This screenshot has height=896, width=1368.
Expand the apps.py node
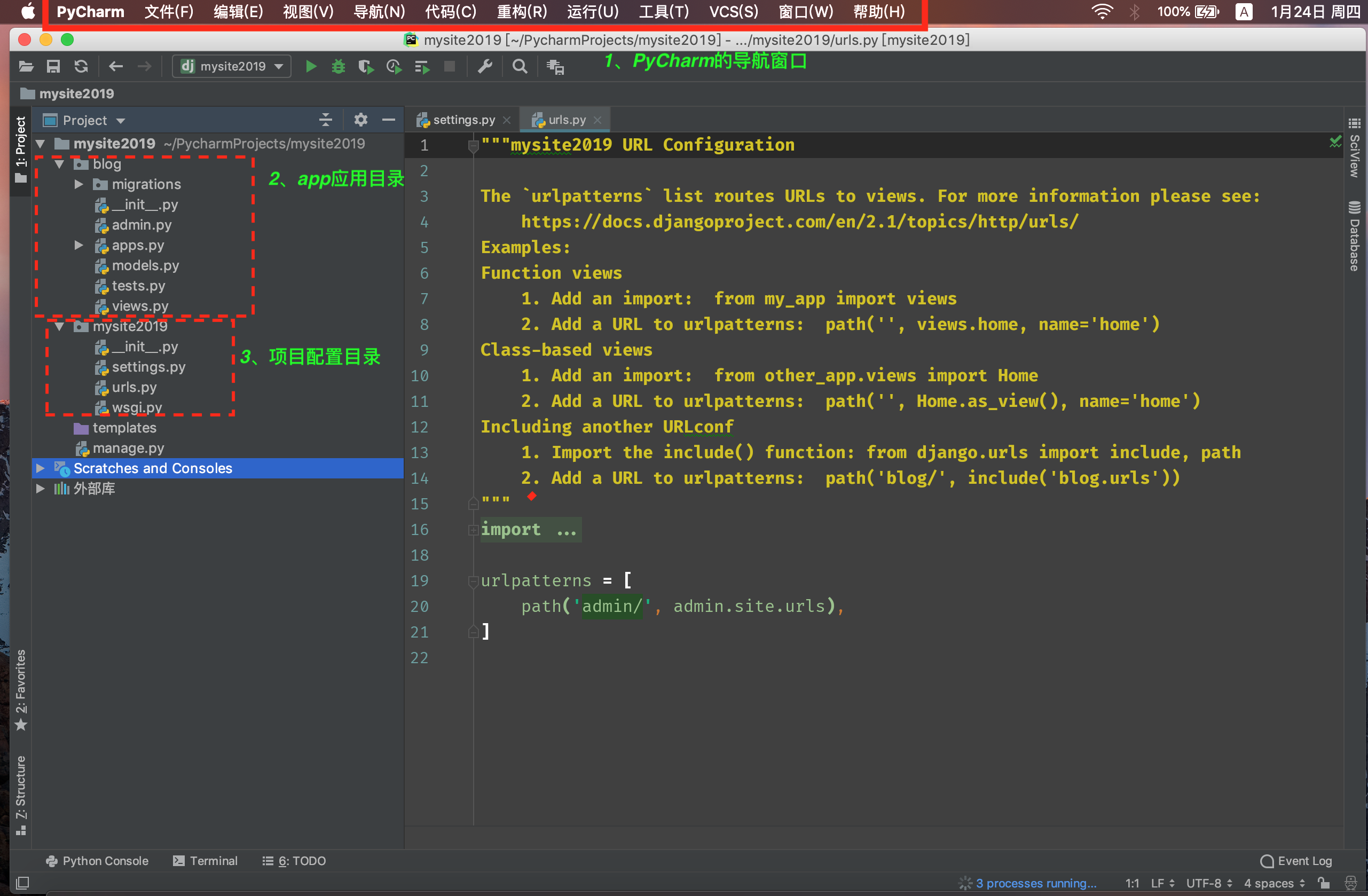[x=78, y=246]
